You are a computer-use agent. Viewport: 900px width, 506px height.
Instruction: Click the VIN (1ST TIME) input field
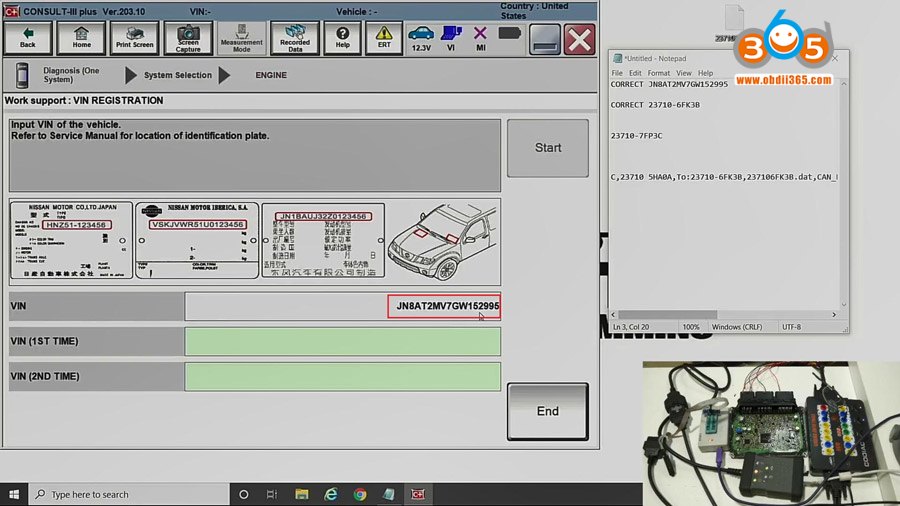tap(343, 341)
